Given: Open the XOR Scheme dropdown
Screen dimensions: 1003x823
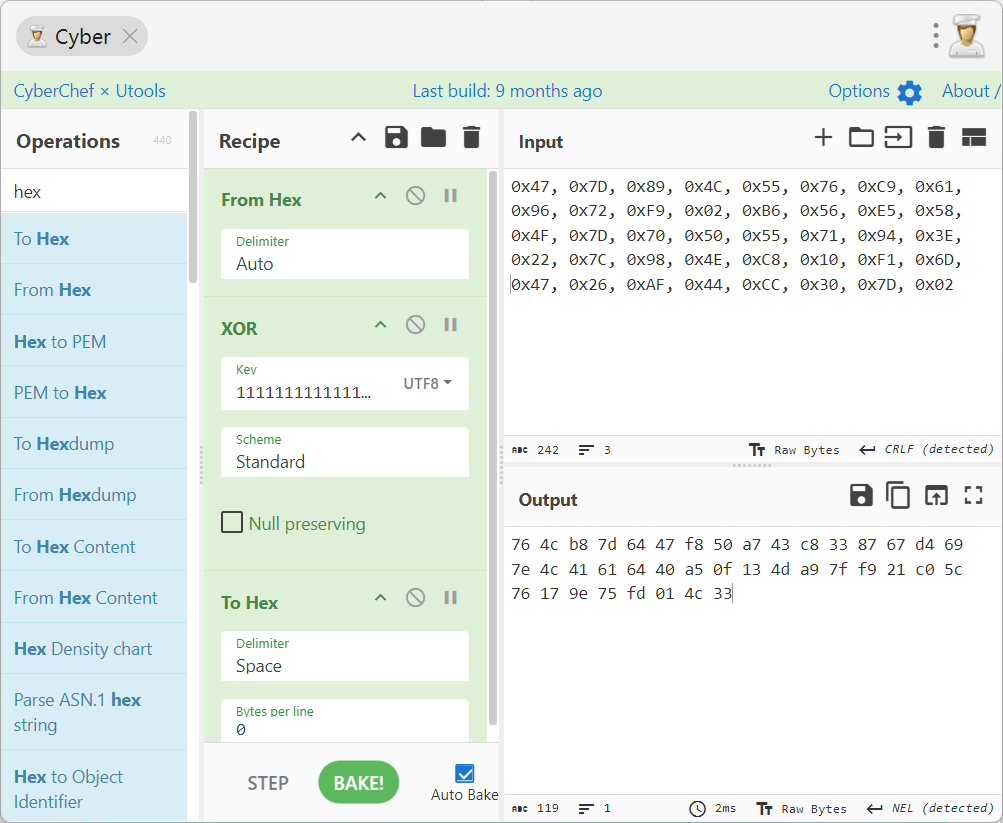Looking at the screenshot, I should pos(345,452).
